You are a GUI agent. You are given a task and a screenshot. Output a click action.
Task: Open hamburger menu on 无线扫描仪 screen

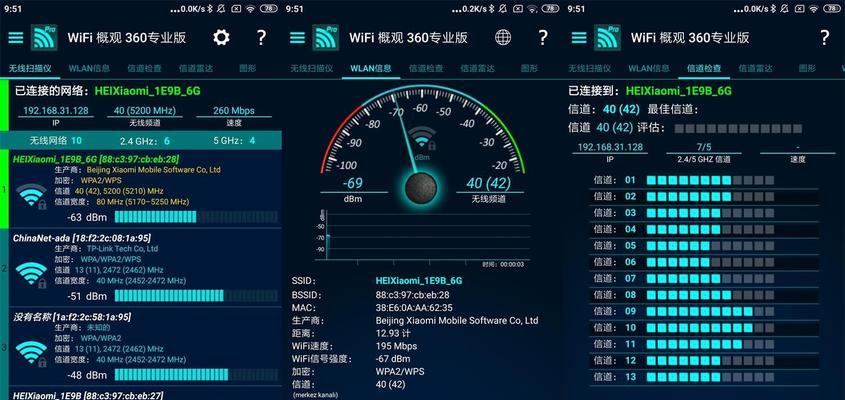[16, 38]
